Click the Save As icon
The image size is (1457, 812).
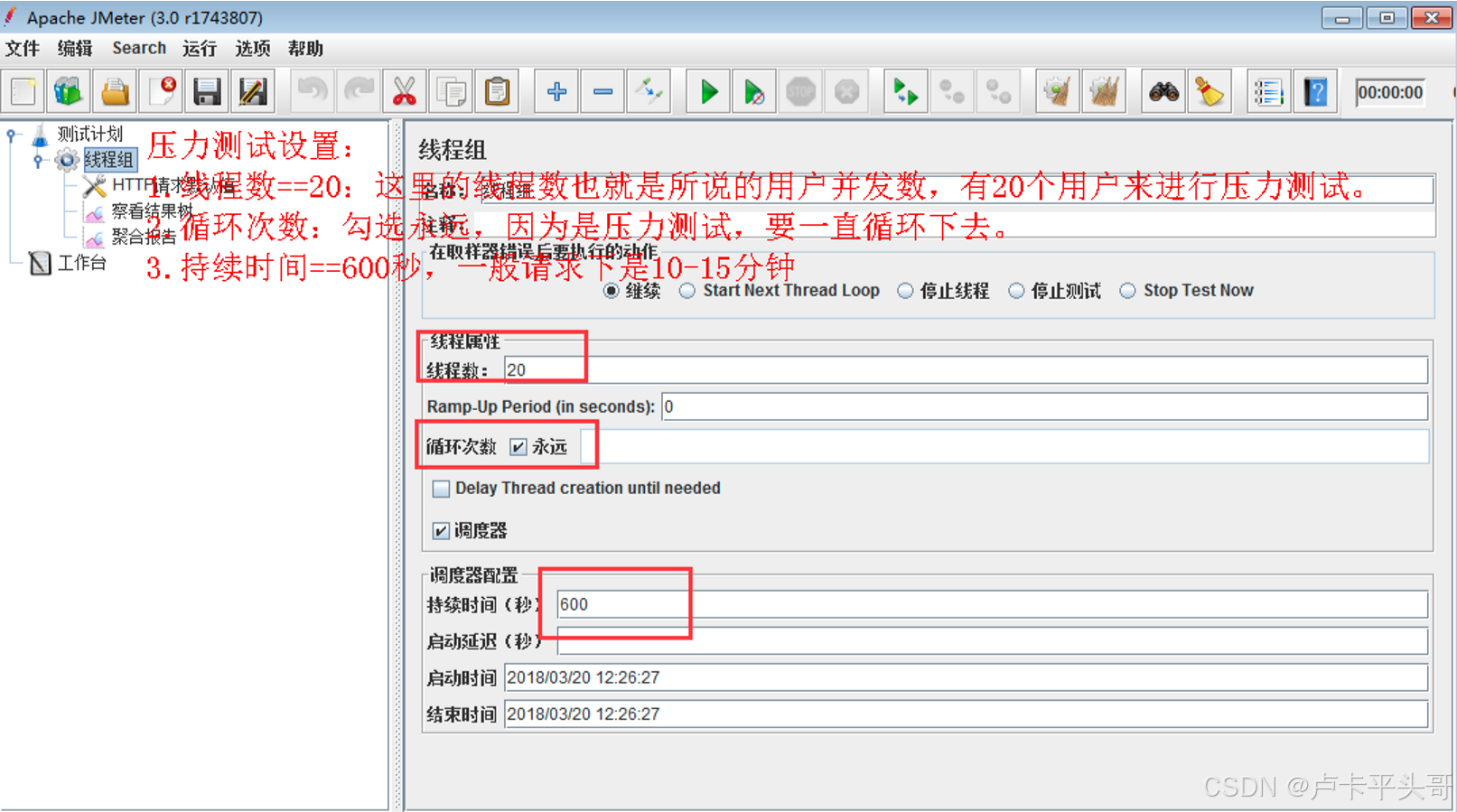click(253, 91)
